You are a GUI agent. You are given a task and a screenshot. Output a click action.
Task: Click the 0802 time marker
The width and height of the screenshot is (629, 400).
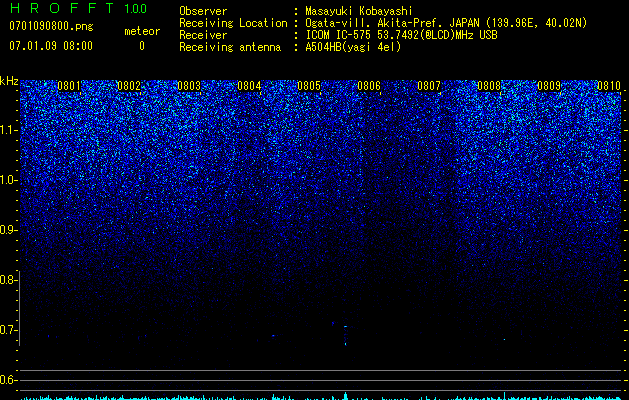[129, 86]
